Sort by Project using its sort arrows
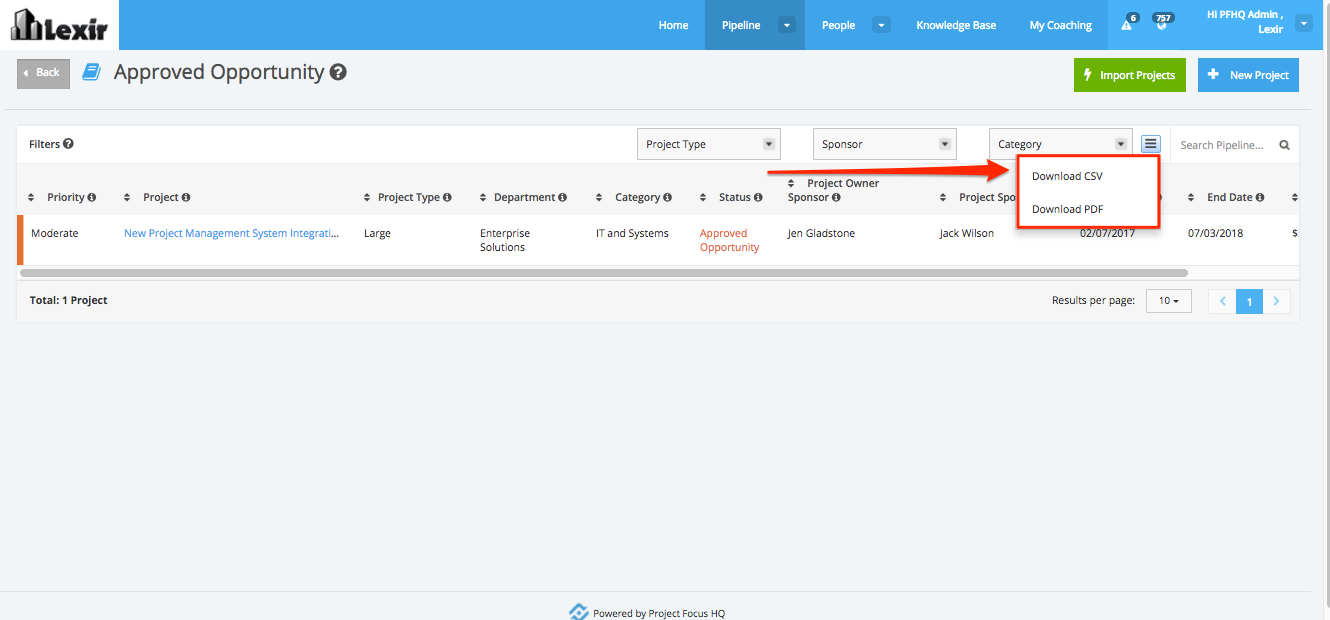 [127, 198]
